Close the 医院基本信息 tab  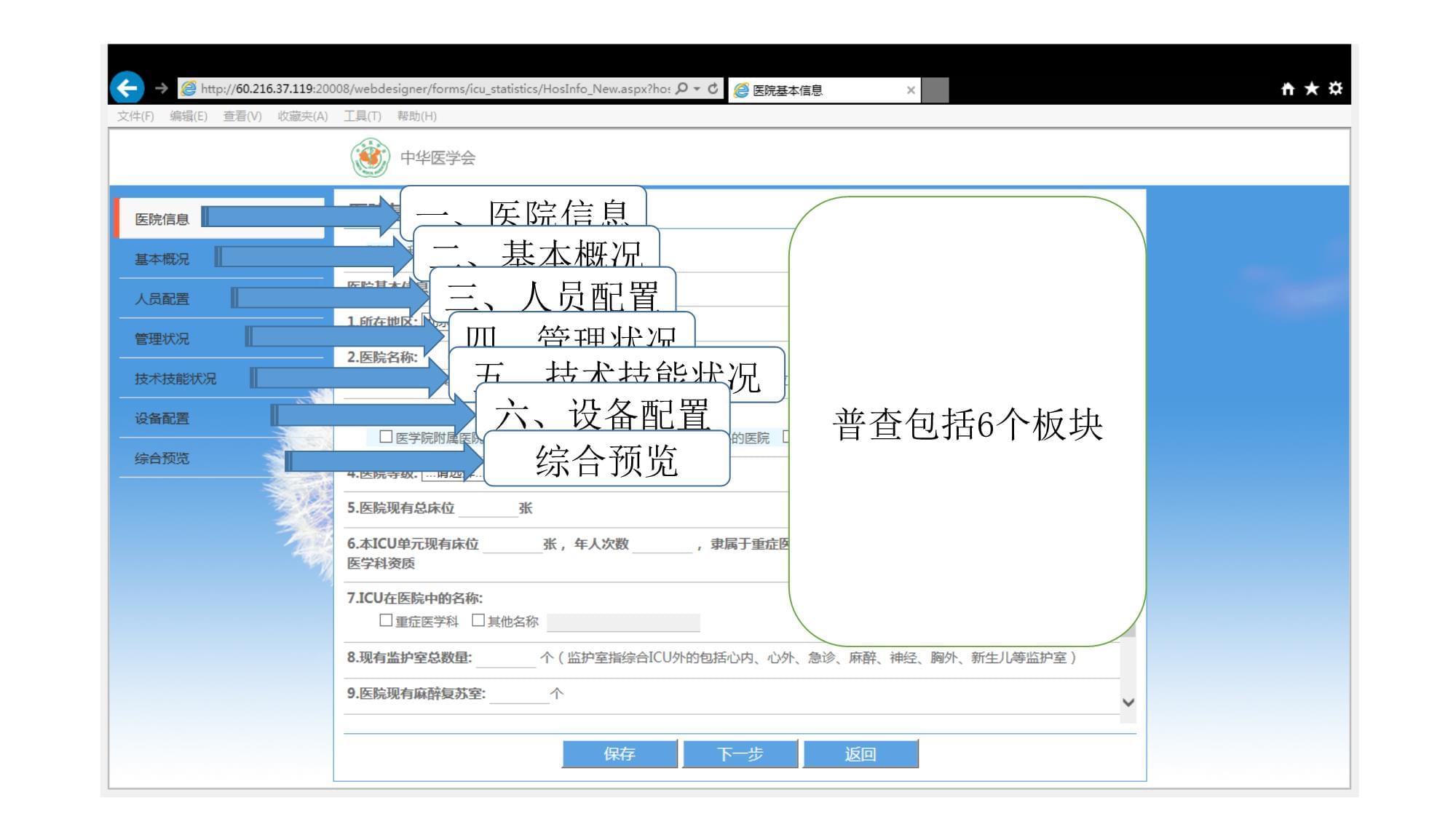(911, 90)
